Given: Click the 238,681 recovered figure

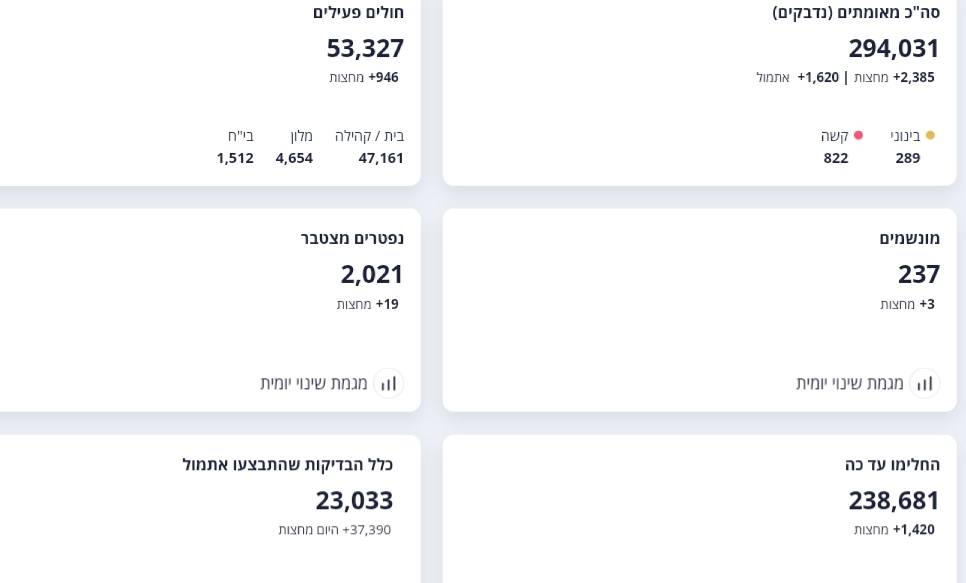Looking at the screenshot, I should [x=893, y=499].
